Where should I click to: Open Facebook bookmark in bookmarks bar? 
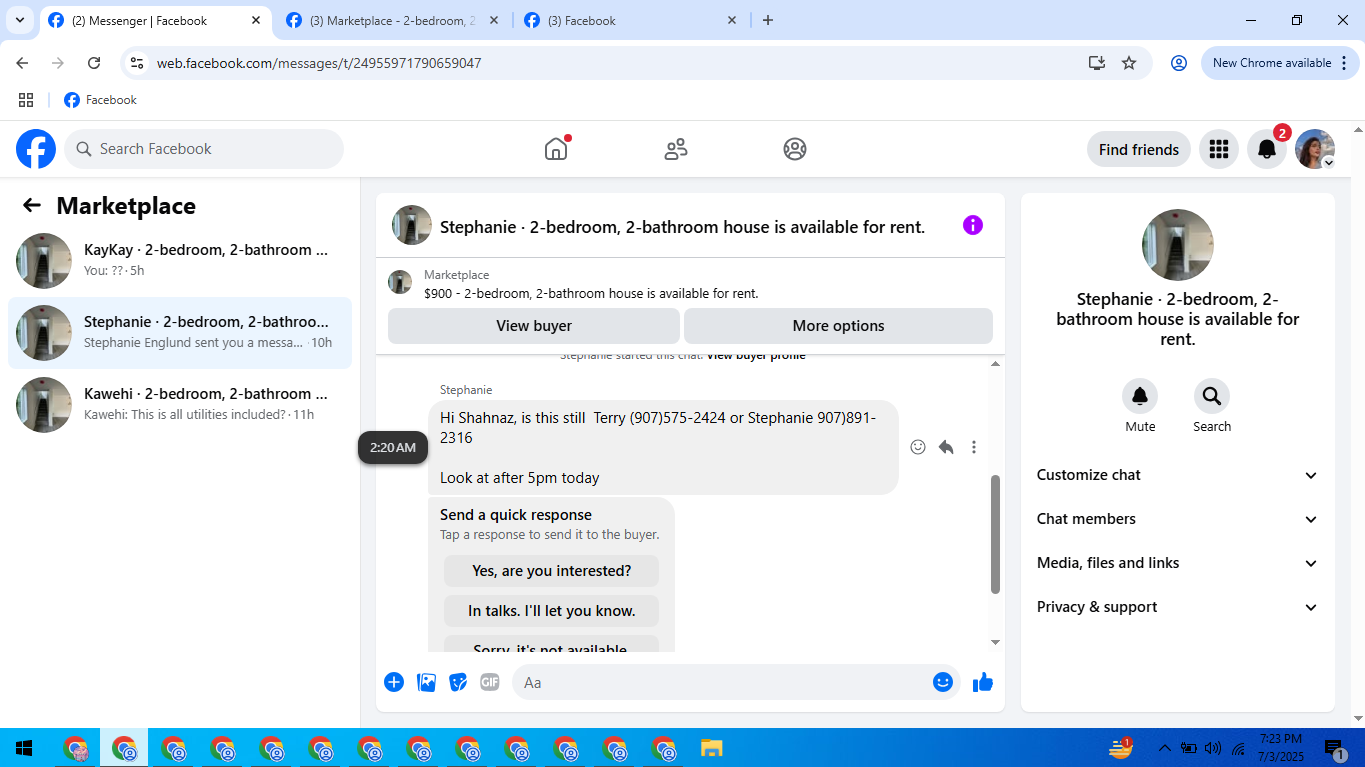point(100,100)
